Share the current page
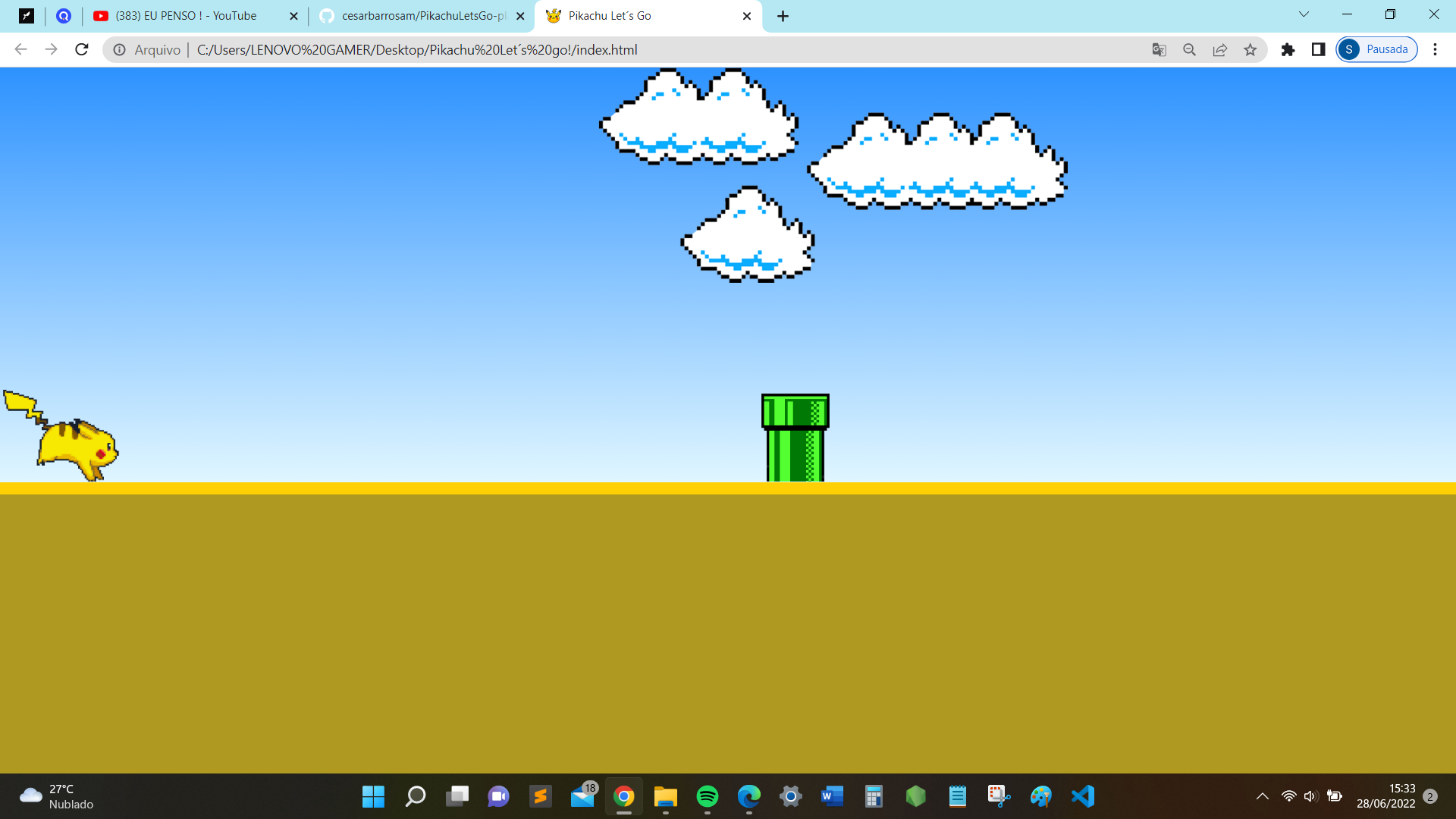1456x819 pixels. tap(1219, 49)
